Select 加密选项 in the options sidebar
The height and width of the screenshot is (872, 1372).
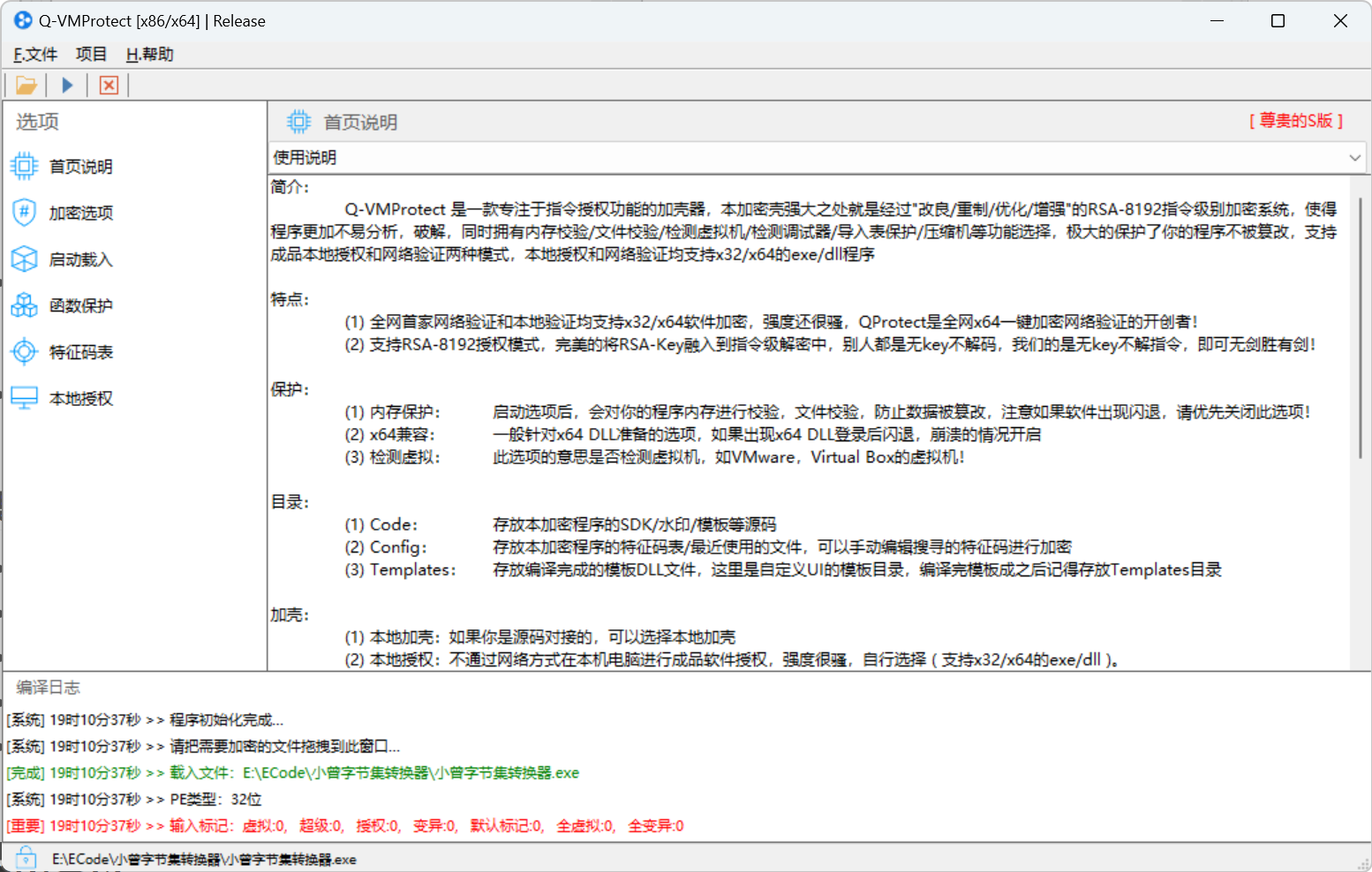[x=80, y=212]
